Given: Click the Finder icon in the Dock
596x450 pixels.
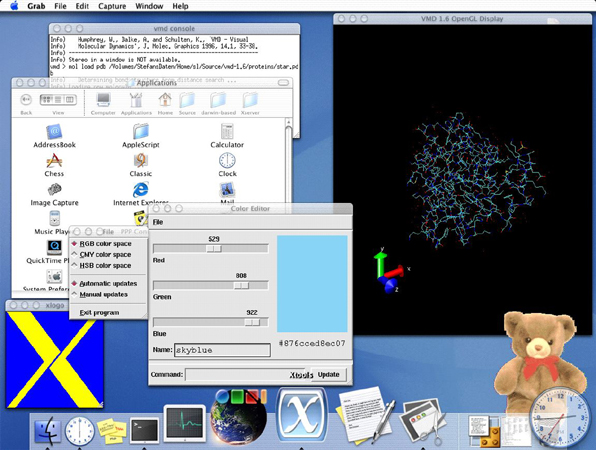Looking at the screenshot, I should click(47, 431).
